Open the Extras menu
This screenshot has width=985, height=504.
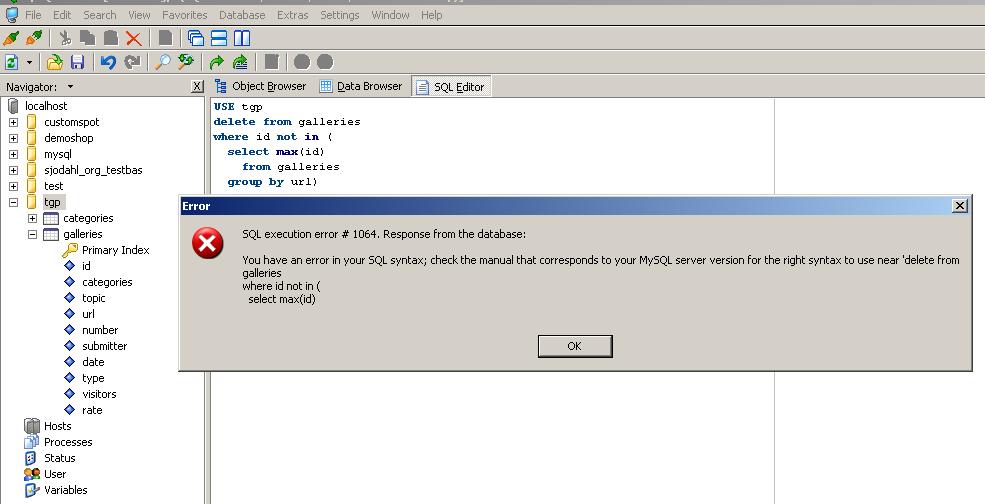coord(293,14)
